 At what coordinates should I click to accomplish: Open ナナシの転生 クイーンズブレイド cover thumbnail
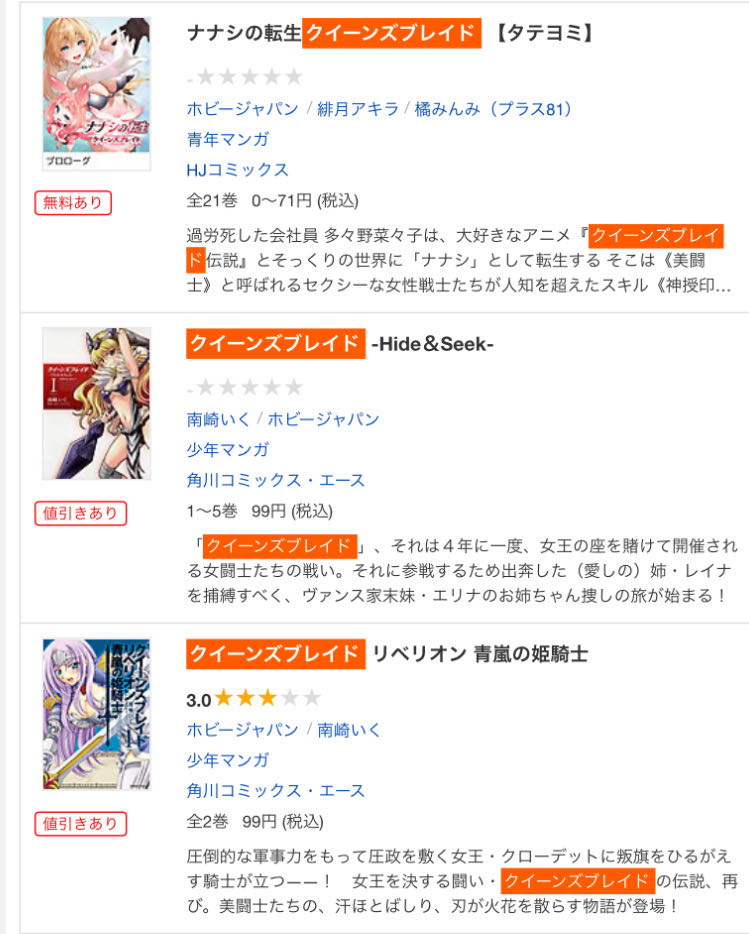pos(97,94)
